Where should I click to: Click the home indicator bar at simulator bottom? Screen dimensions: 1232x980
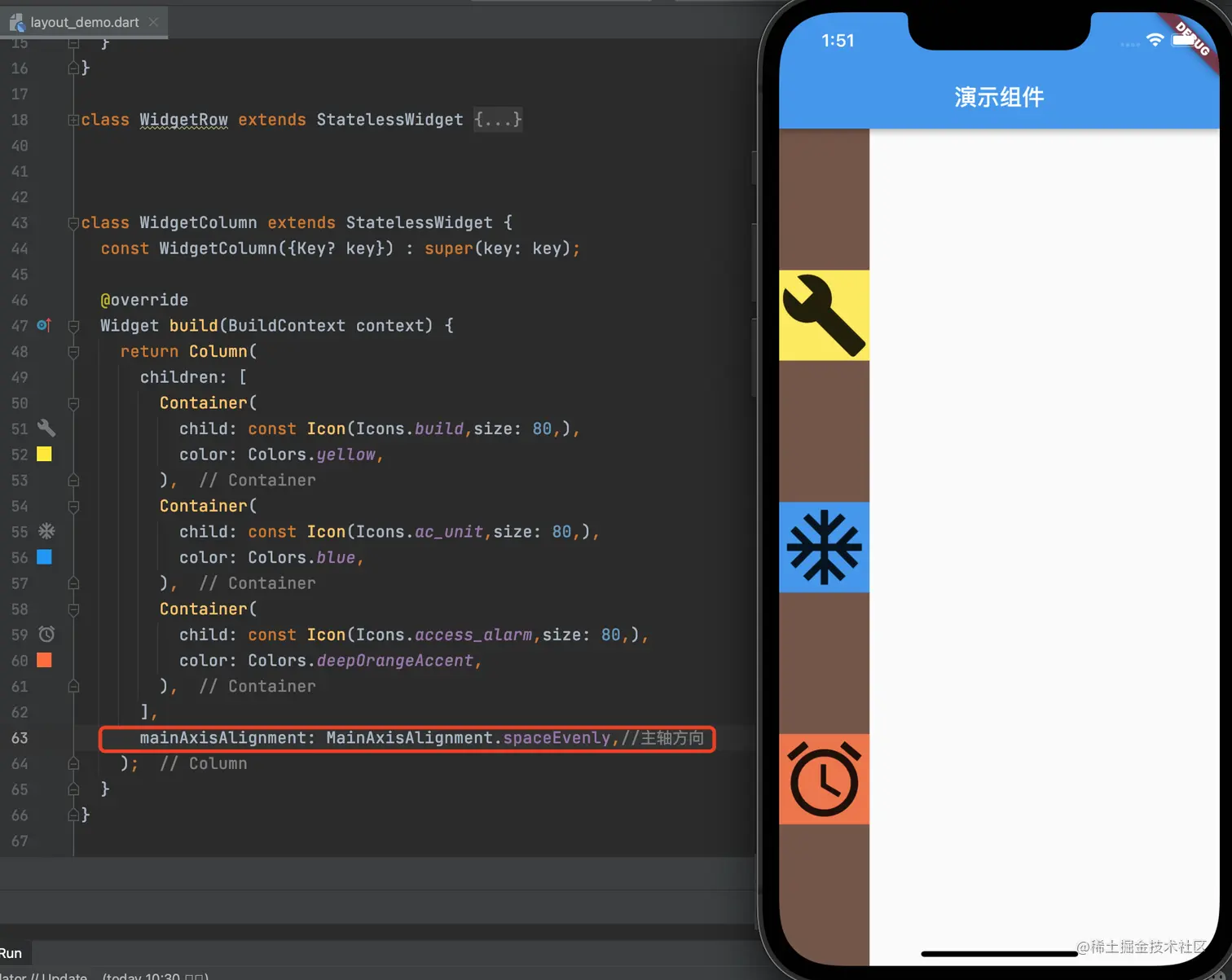click(999, 953)
